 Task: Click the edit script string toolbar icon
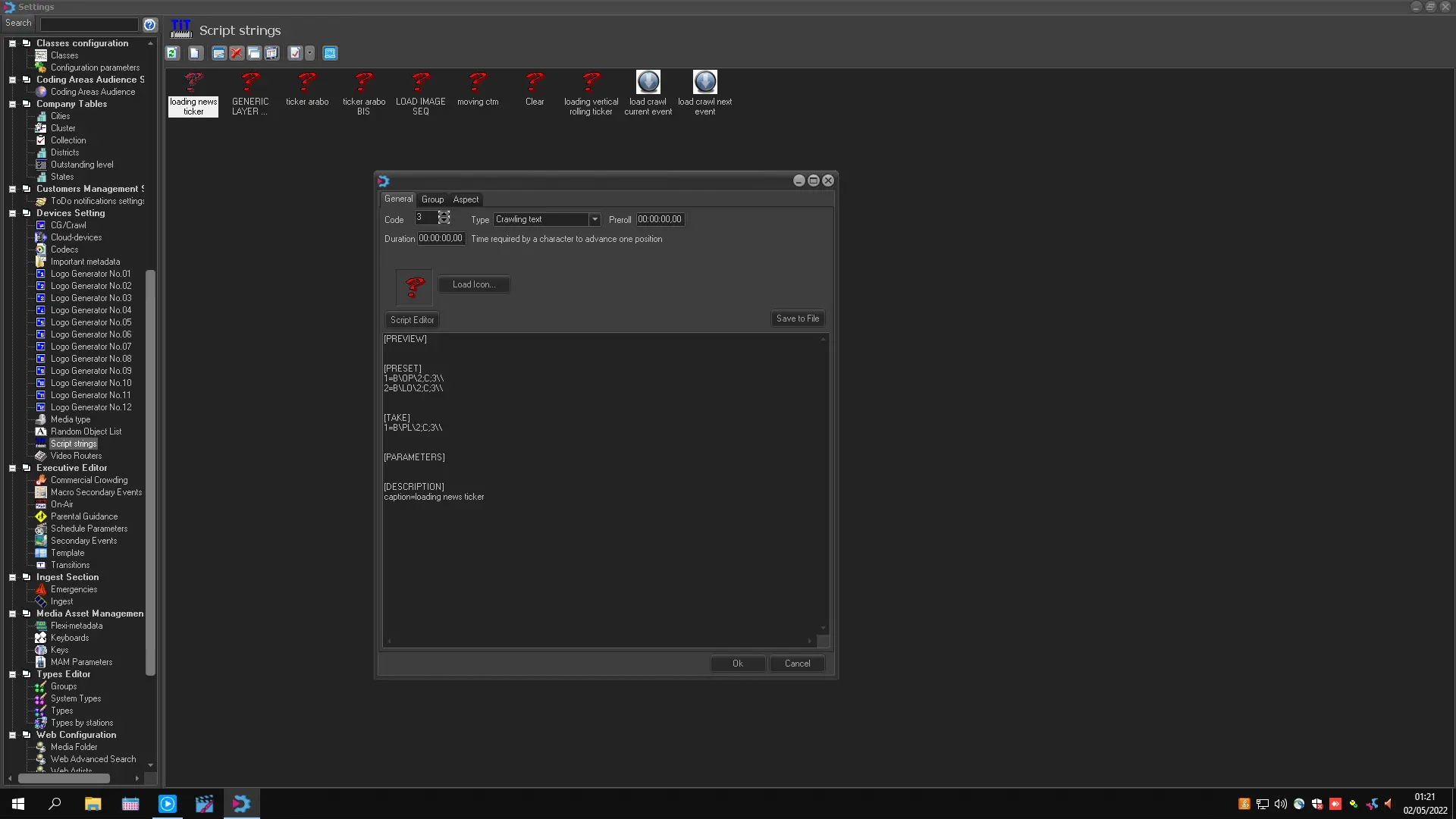tap(218, 53)
